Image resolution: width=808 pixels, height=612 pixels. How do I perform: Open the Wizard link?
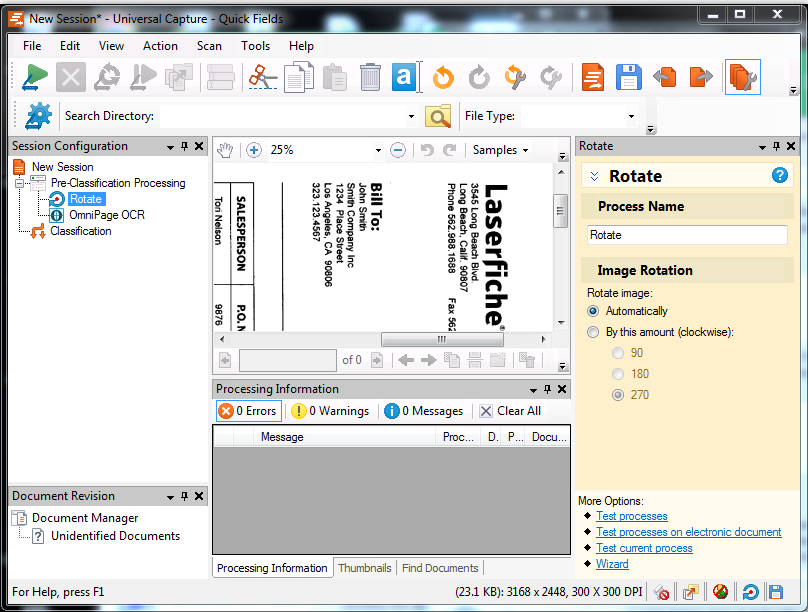coord(612,564)
